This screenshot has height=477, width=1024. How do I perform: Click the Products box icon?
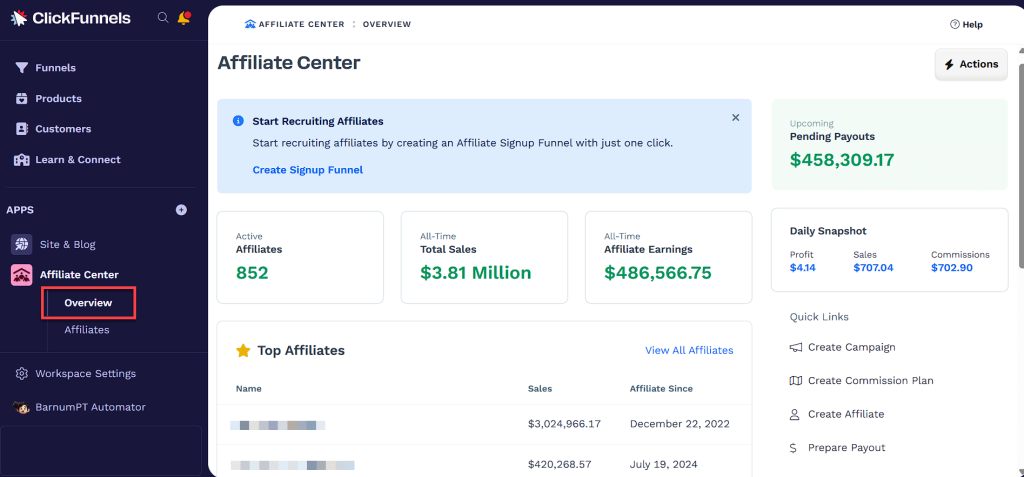click(x=22, y=99)
